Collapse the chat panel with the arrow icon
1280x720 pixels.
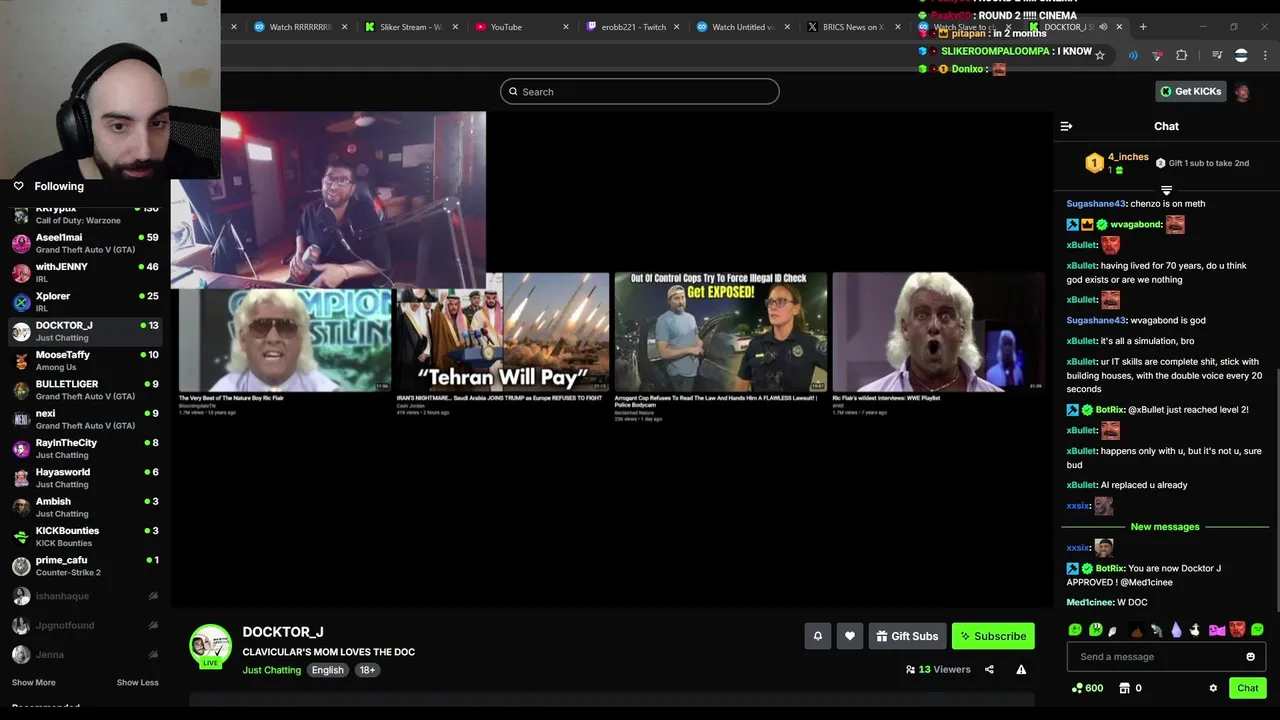click(x=1066, y=126)
